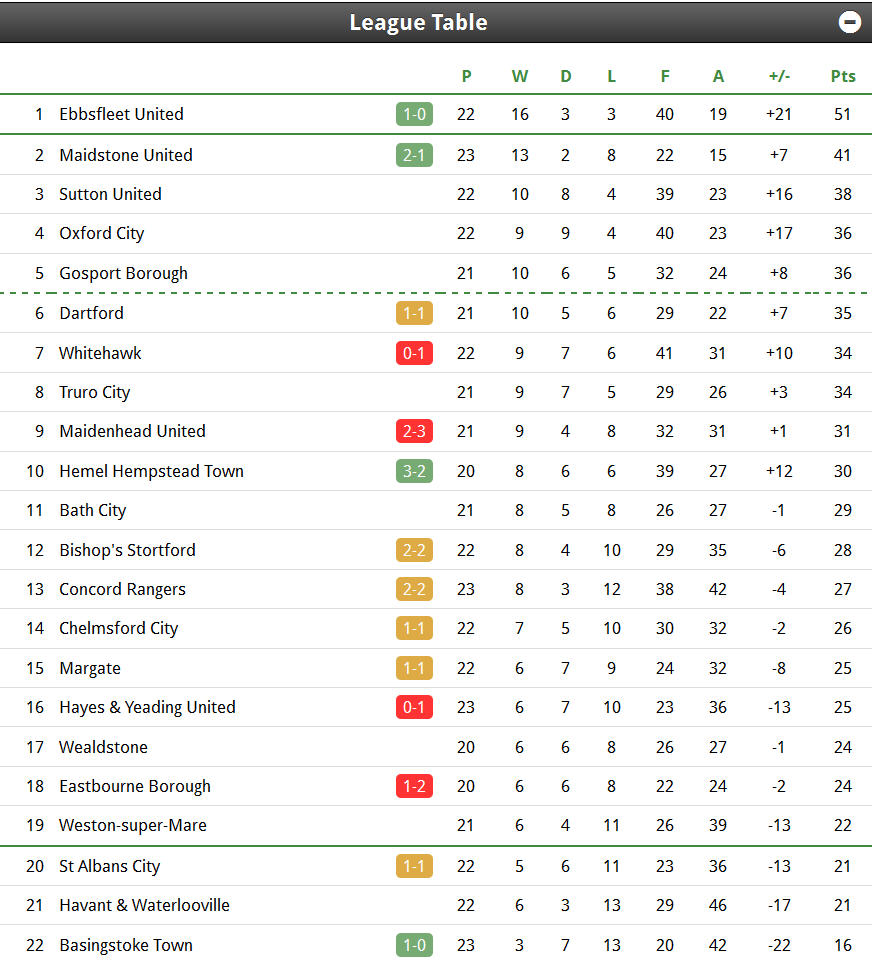This screenshot has width=872, height=979.
Task: Open the Sutton United team link
Action: coord(110,194)
